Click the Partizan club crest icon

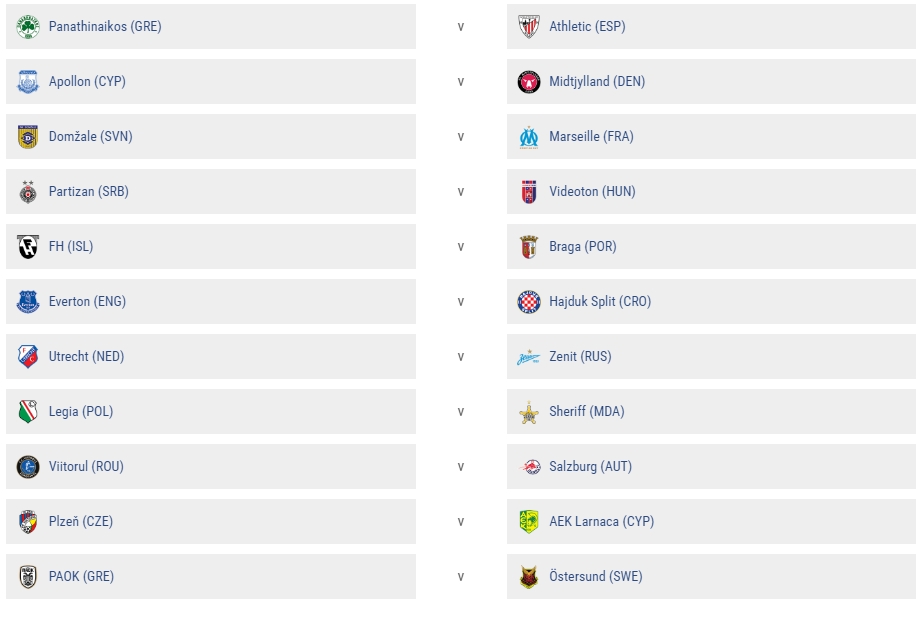click(x=28, y=192)
